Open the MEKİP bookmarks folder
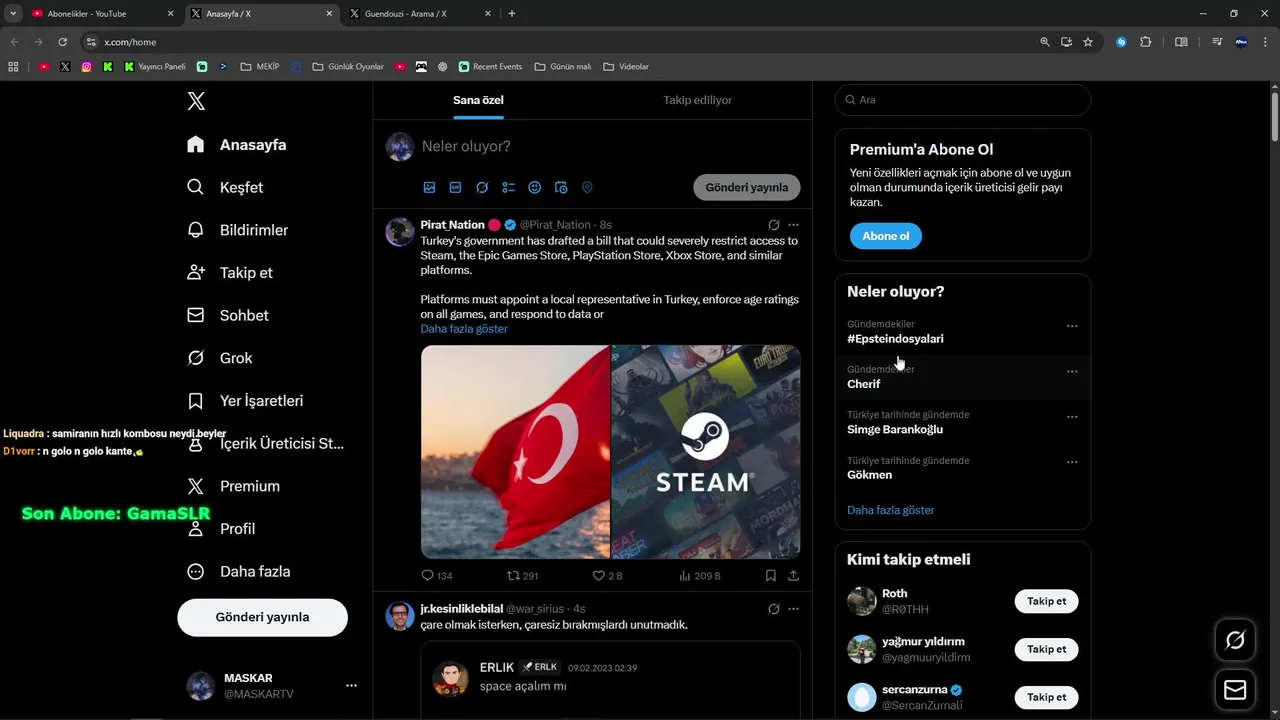The image size is (1280, 720). (x=259, y=67)
